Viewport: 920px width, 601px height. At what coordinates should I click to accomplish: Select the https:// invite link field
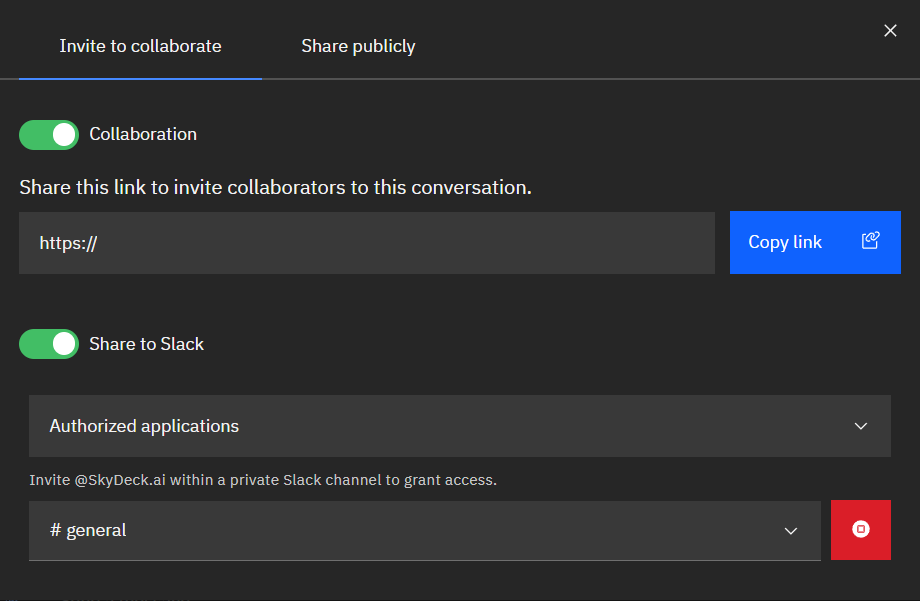366,242
